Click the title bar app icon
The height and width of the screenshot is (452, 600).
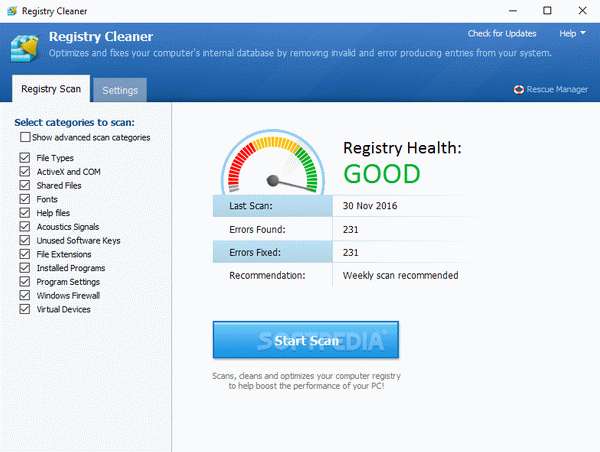(x=11, y=11)
